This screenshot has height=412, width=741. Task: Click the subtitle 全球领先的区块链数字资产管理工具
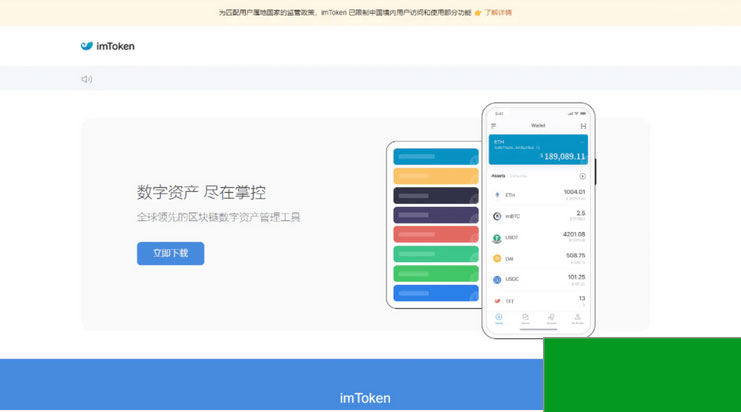218,217
